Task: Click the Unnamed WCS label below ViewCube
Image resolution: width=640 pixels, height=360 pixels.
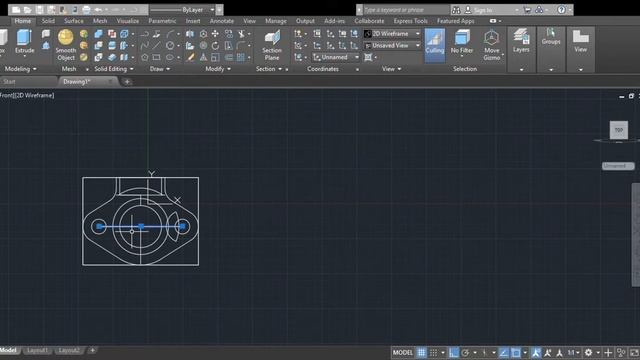Action: 618,166
